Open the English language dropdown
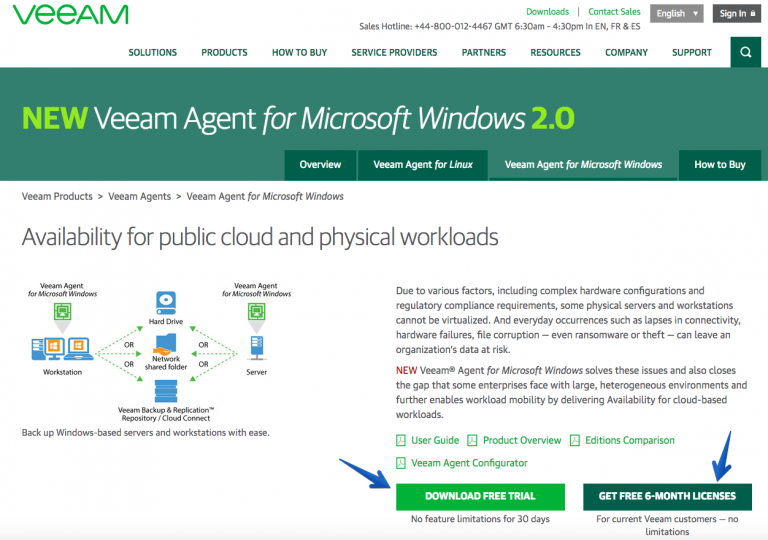 676,13
